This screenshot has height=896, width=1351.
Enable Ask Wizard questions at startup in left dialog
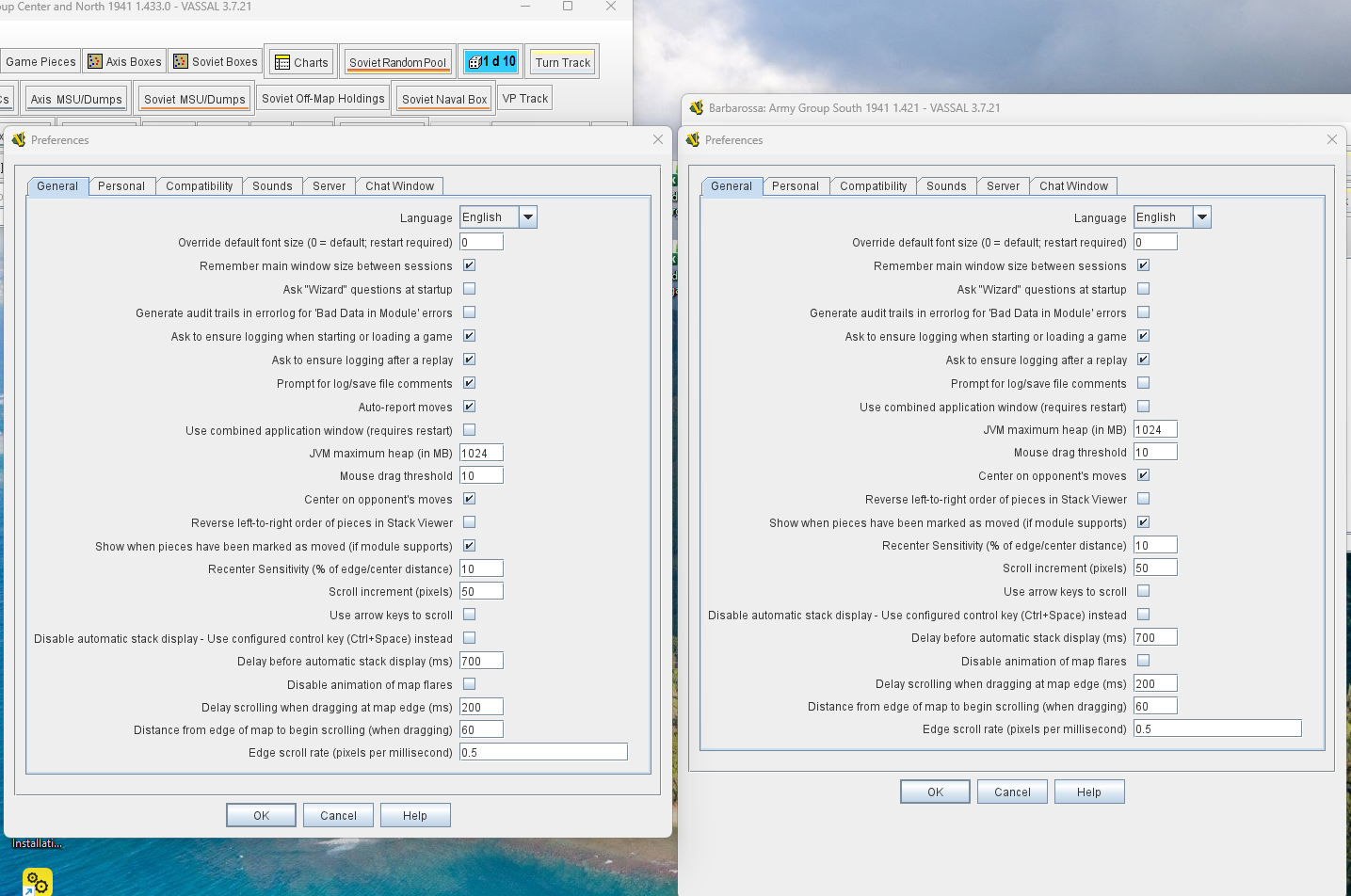[x=469, y=289]
